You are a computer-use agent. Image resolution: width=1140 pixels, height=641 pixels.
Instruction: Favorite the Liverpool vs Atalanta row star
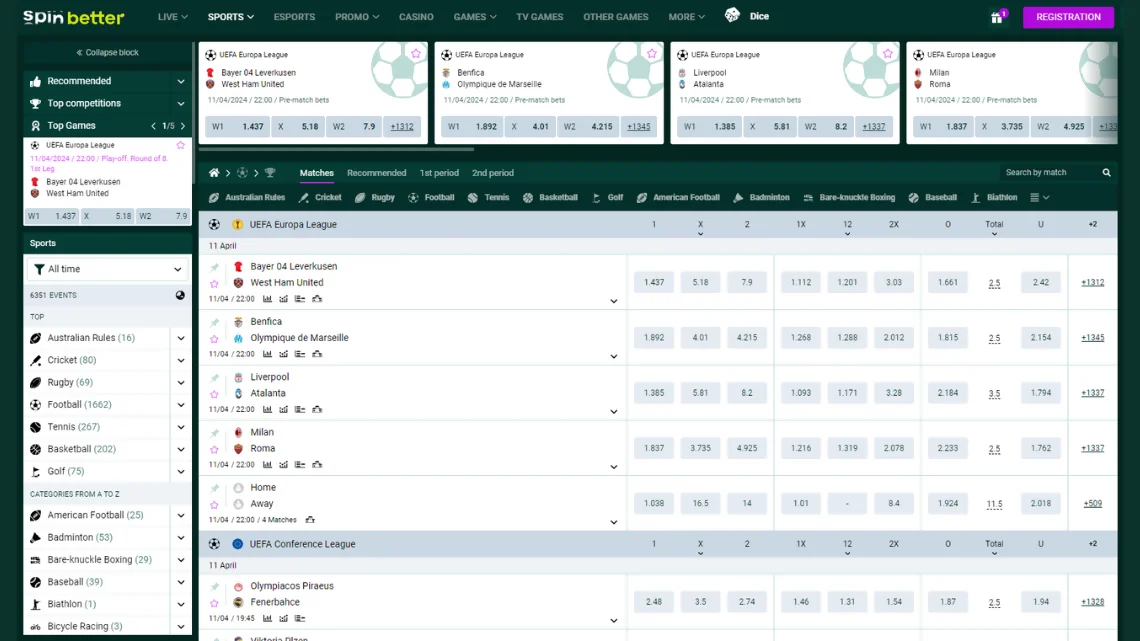[214, 394]
